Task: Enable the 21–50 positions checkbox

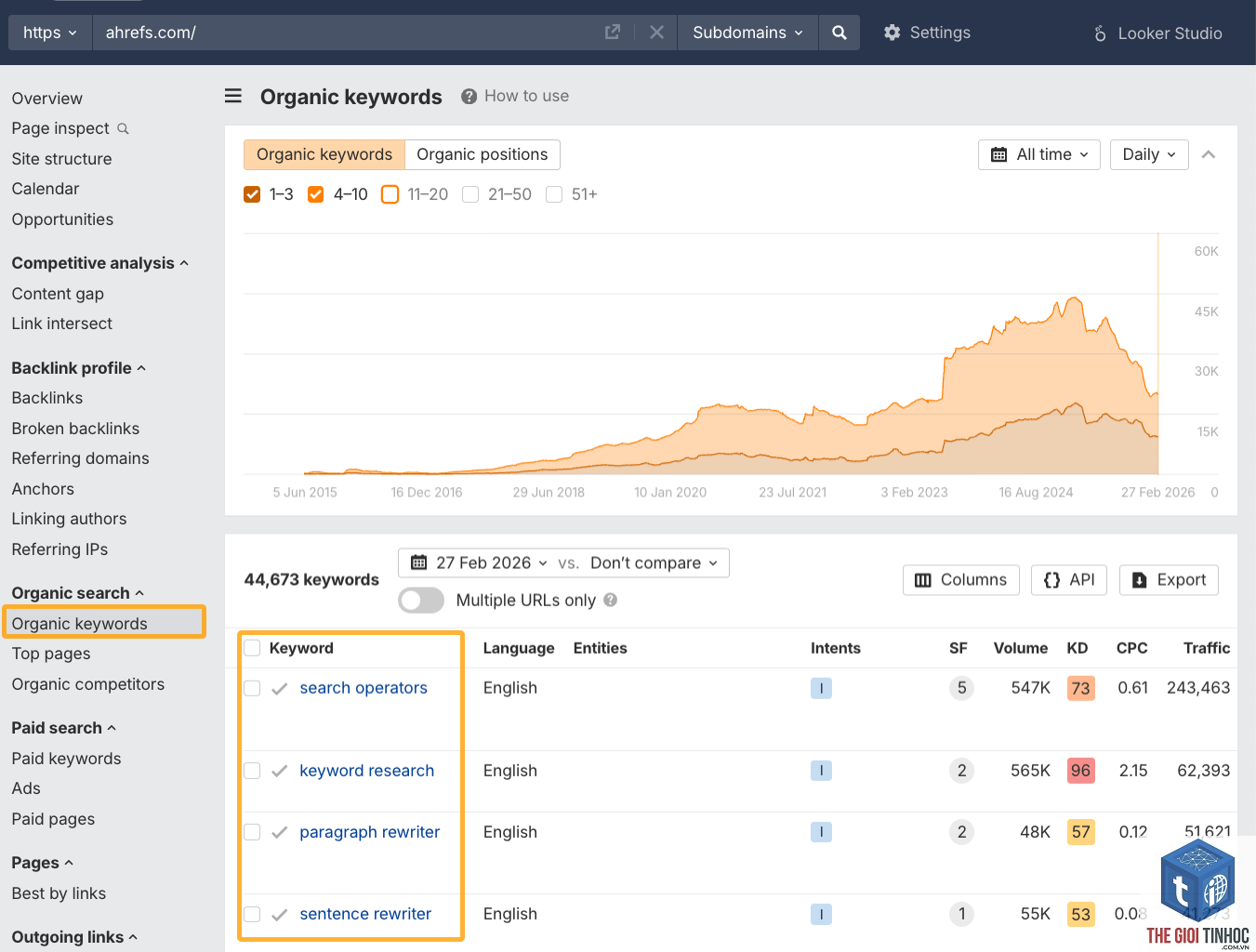Action: pos(470,194)
